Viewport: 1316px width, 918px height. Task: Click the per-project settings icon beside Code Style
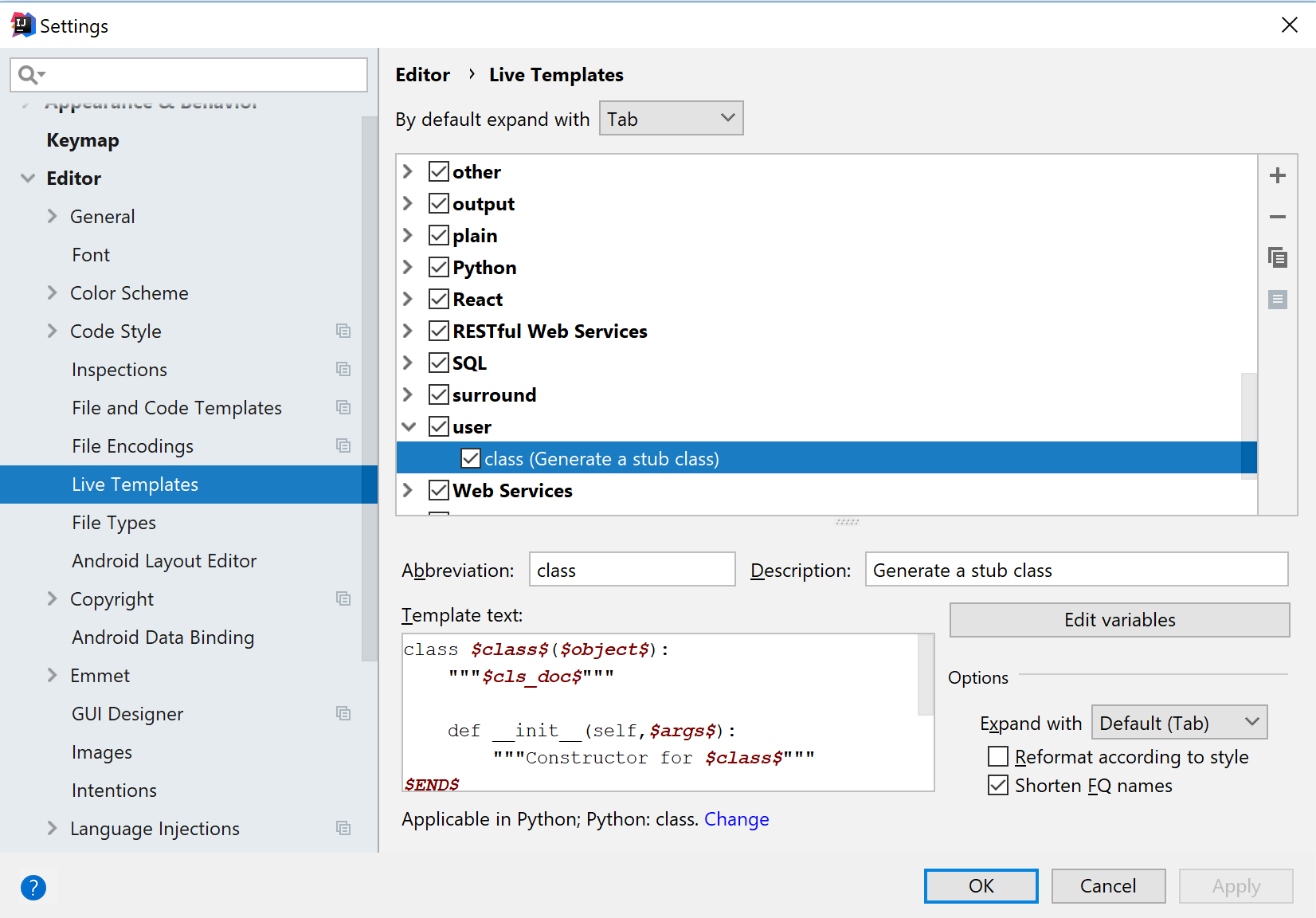coord(343,331)
